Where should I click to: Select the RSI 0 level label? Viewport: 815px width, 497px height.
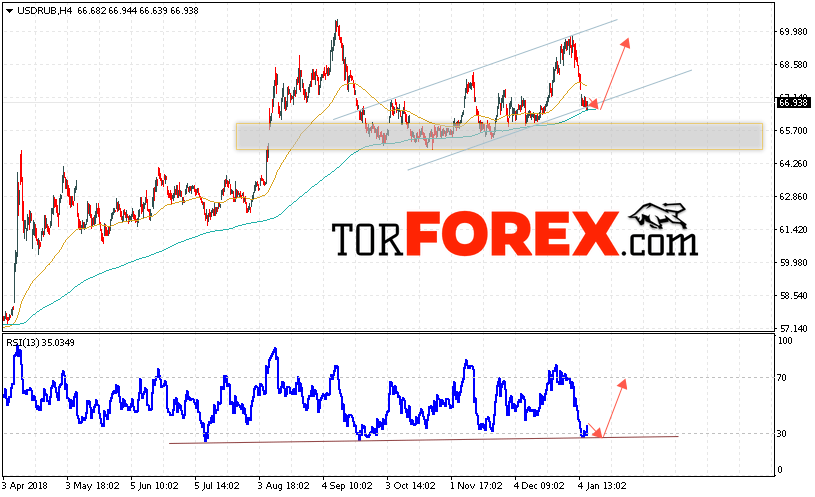click(x=780, y=470)
